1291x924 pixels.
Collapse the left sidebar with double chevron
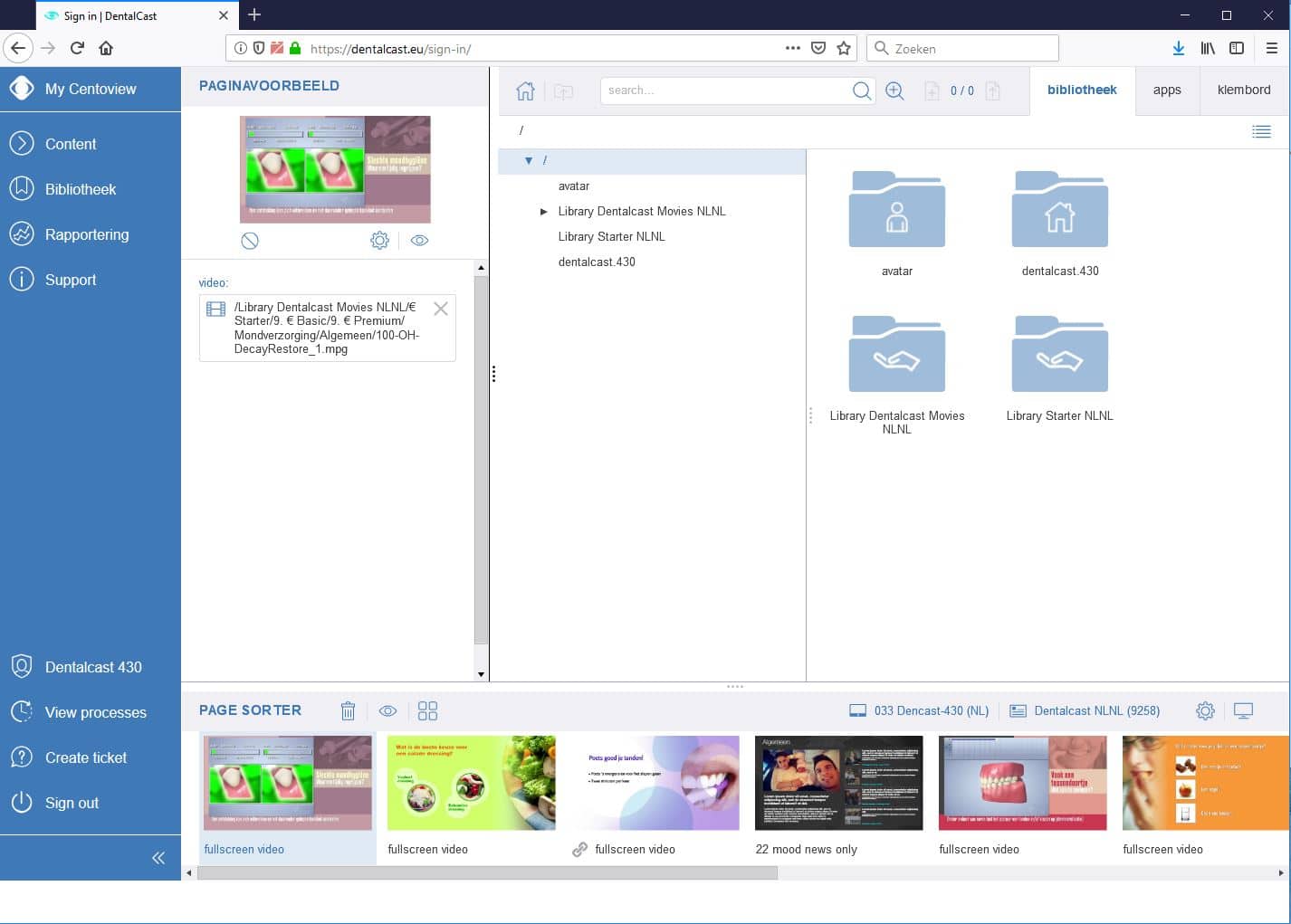coord(158,858)
